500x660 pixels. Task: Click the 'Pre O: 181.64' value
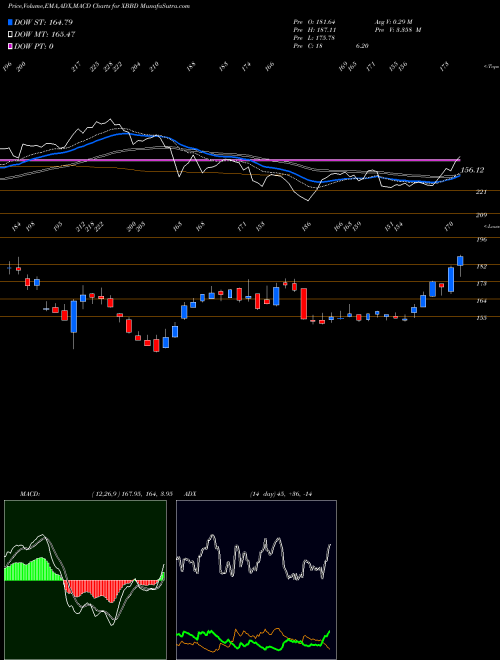tap(314, 22)
